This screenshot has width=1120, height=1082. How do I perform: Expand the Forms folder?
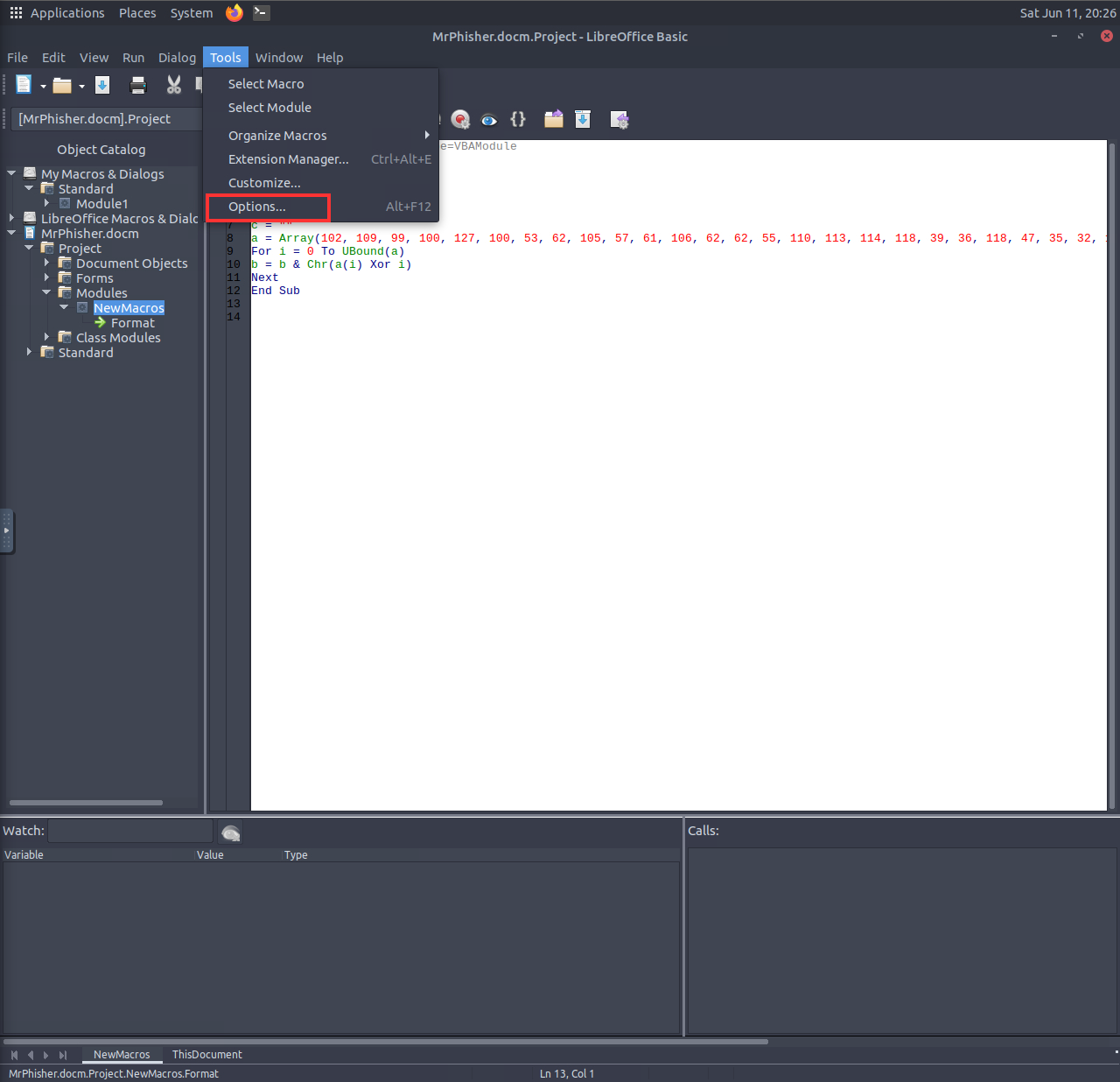click(x=46, y=278)
